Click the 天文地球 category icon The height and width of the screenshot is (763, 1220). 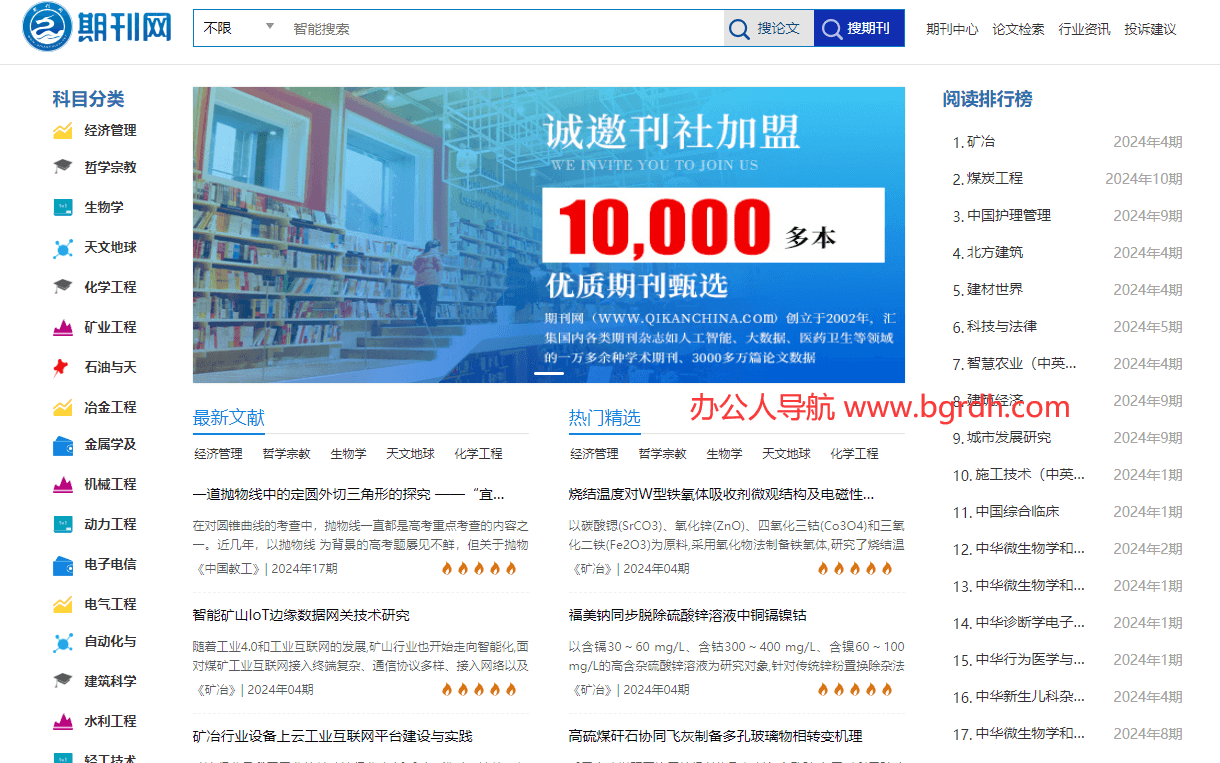63,248
